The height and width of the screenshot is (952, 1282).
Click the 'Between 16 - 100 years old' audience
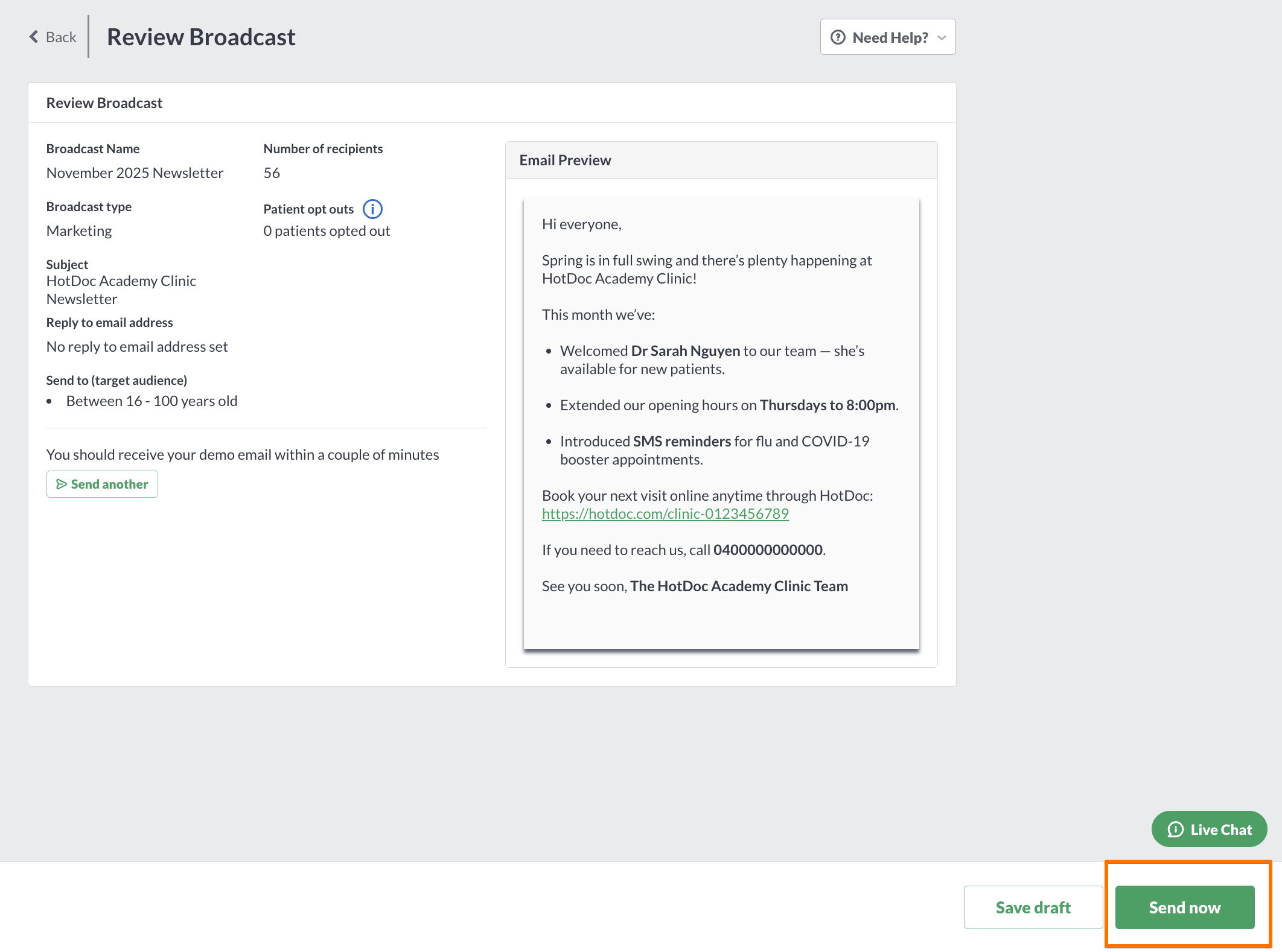(151, 401)
